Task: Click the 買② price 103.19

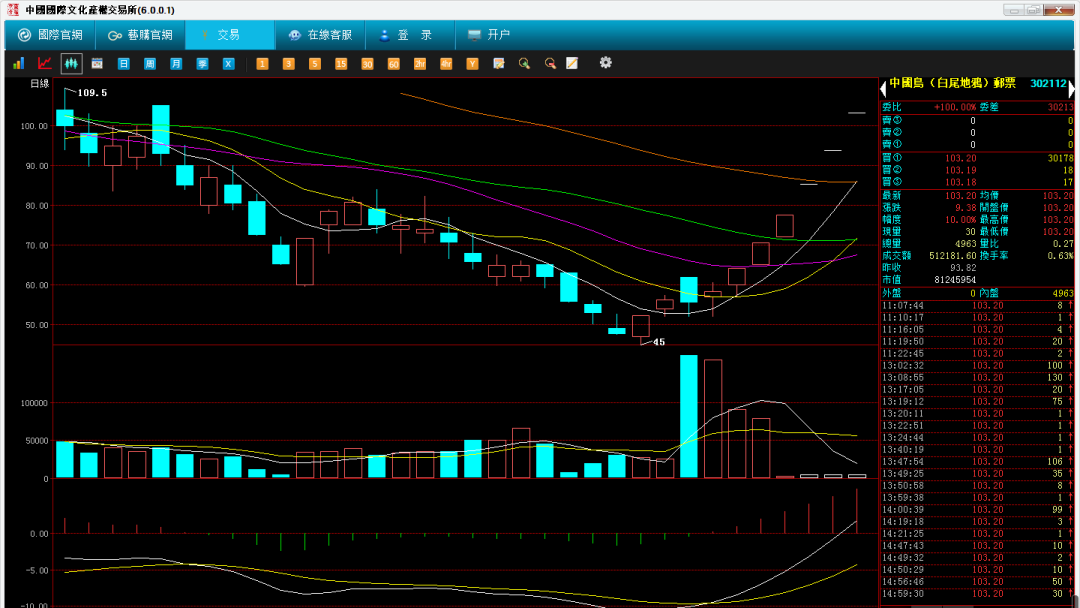Action: 960,170
